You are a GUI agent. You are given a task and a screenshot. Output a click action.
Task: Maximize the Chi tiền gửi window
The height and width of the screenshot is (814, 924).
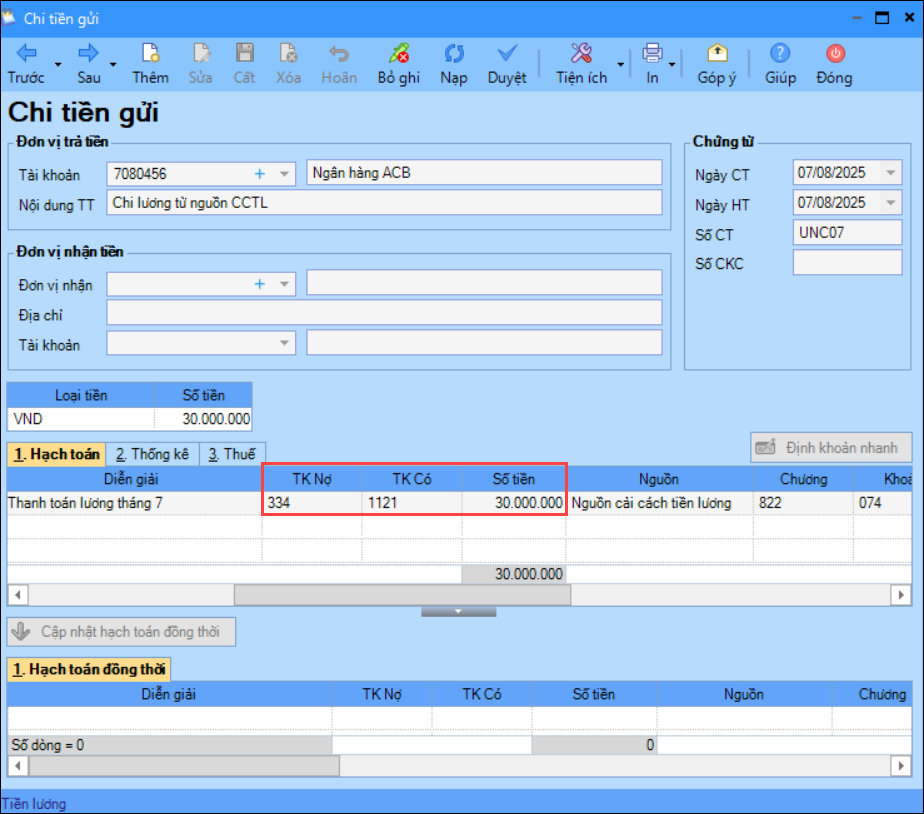point(882,18)
